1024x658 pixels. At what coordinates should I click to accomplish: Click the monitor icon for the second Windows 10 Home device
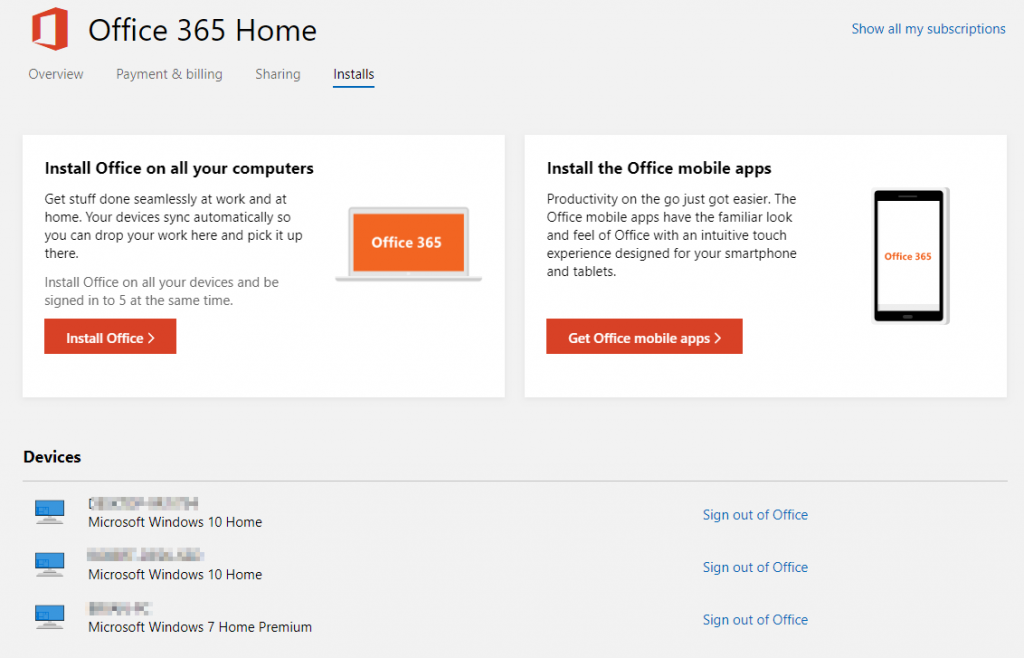pos(49,564)
